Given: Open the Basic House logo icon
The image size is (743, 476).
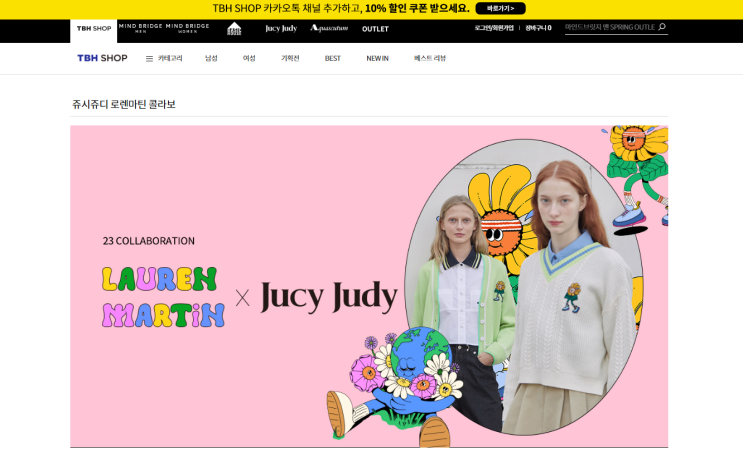Looking at the screenshot, I should point(234,29).
